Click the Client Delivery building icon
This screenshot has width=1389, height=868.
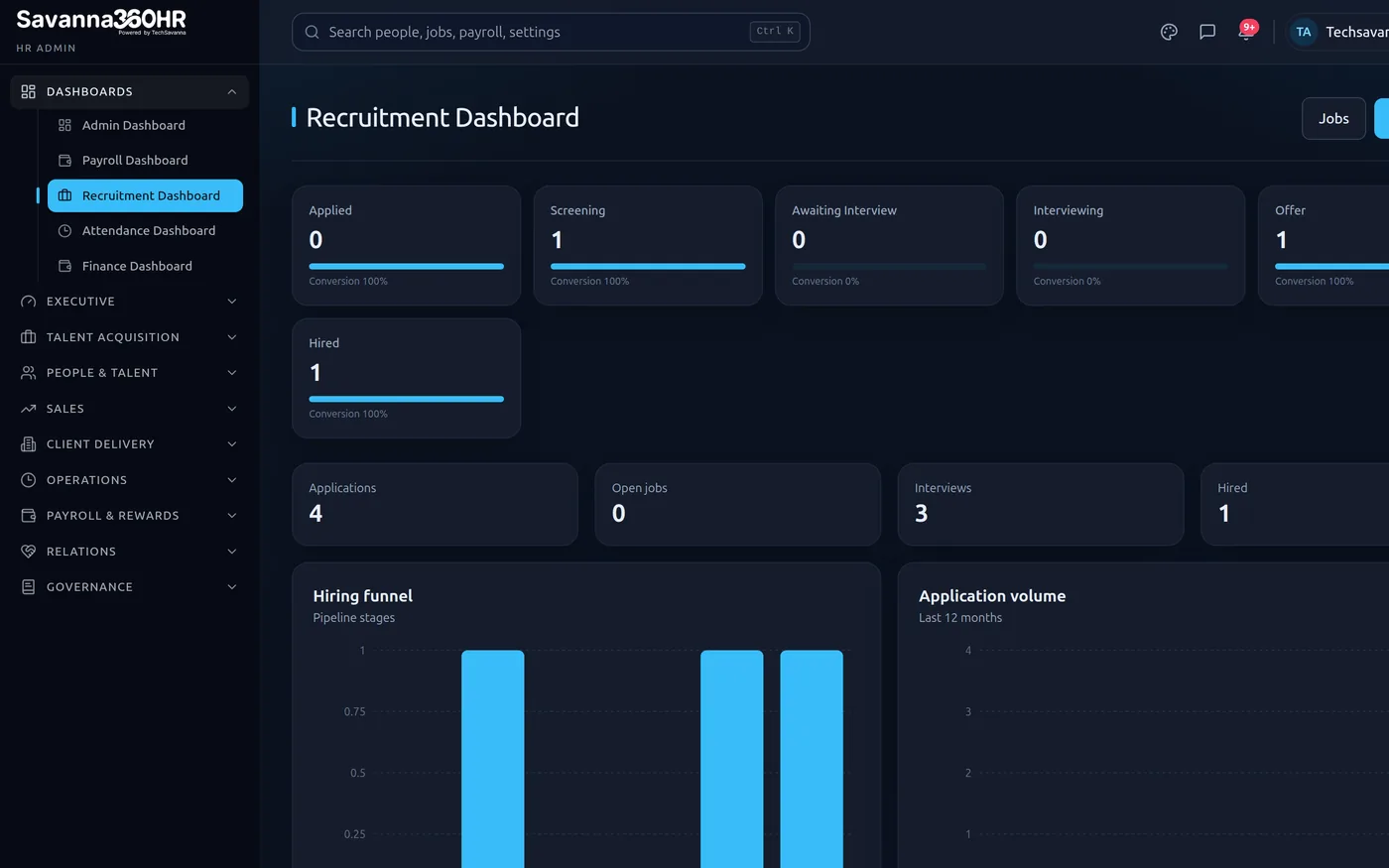28,444
